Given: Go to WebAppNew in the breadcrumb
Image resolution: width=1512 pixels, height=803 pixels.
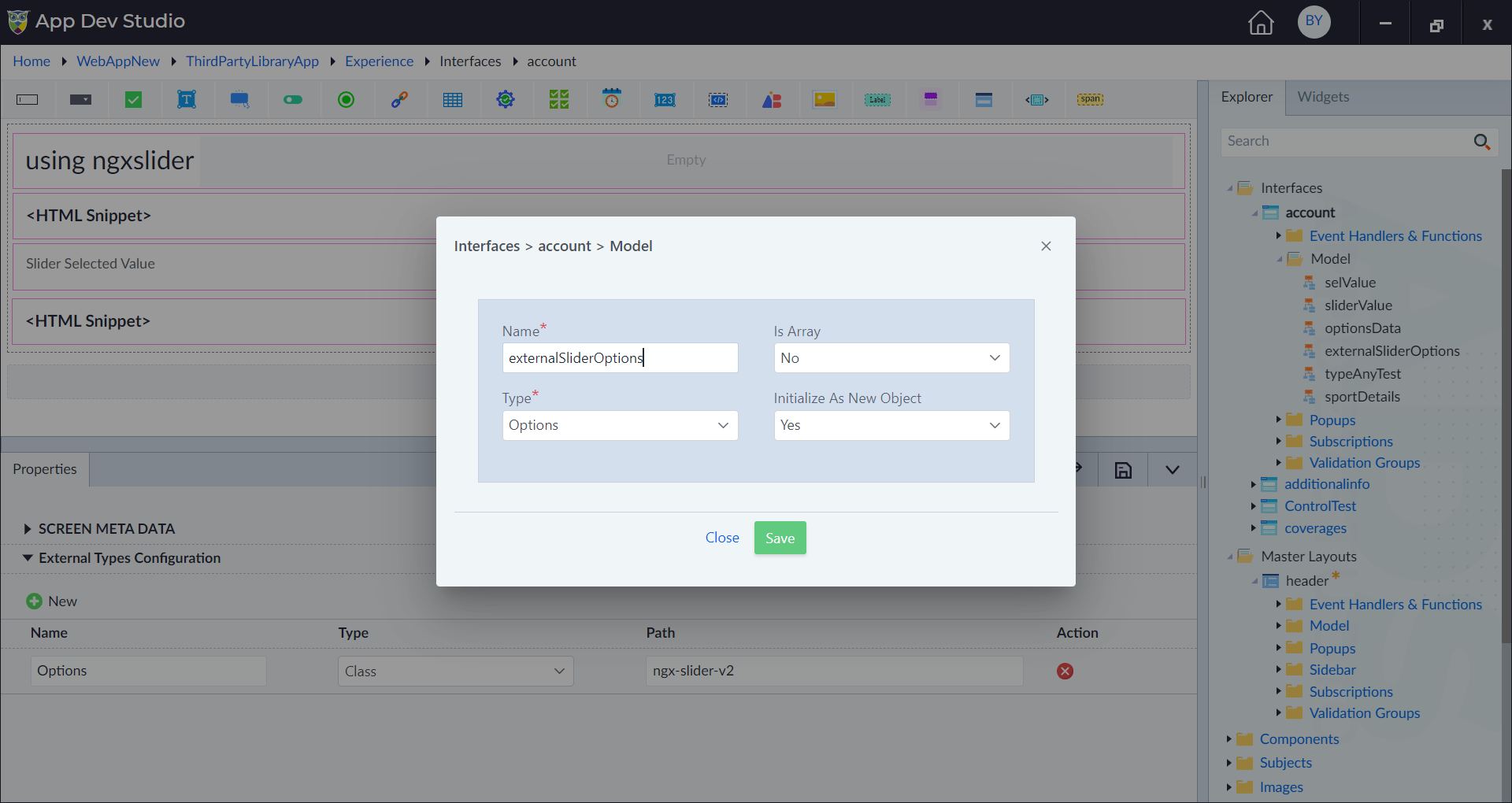Looking at the screenshot, I should pyautogui.click(x=118, y=61).
